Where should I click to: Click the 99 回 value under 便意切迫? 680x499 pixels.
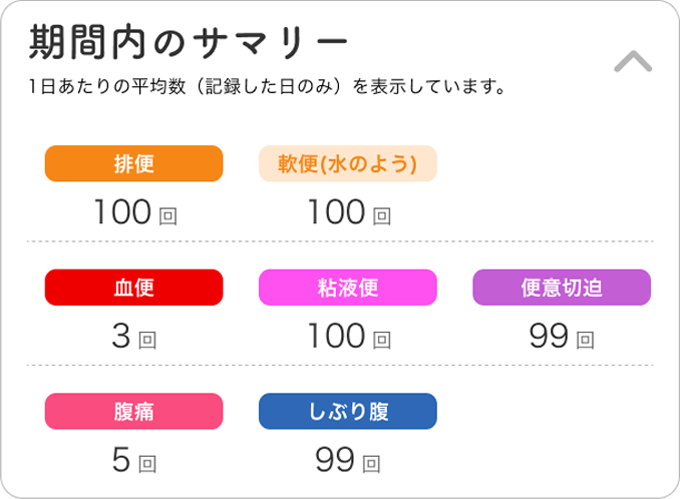[562, 336]
